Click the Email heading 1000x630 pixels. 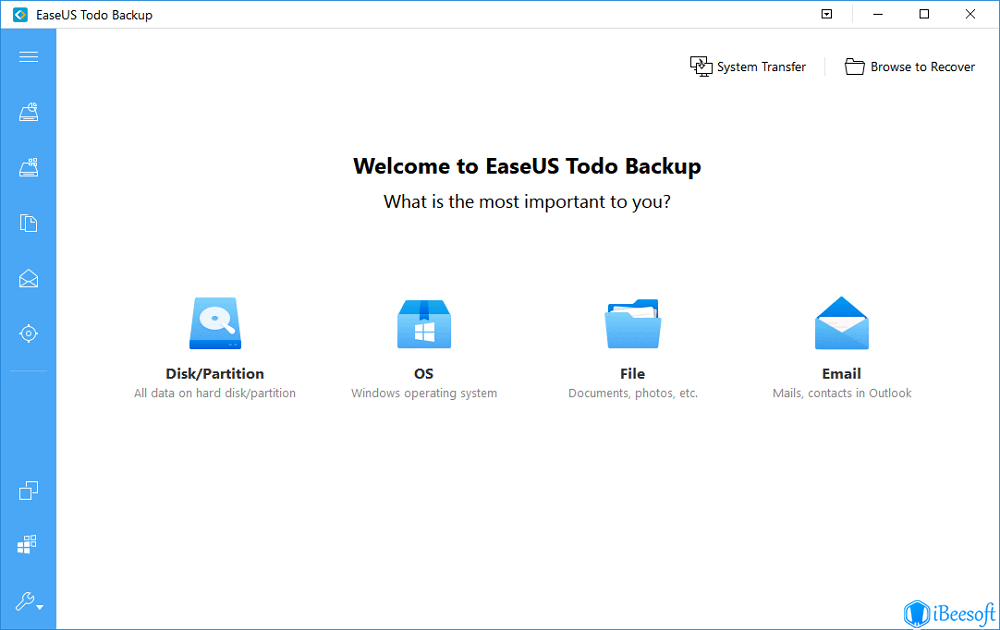[x=841, y=374]
